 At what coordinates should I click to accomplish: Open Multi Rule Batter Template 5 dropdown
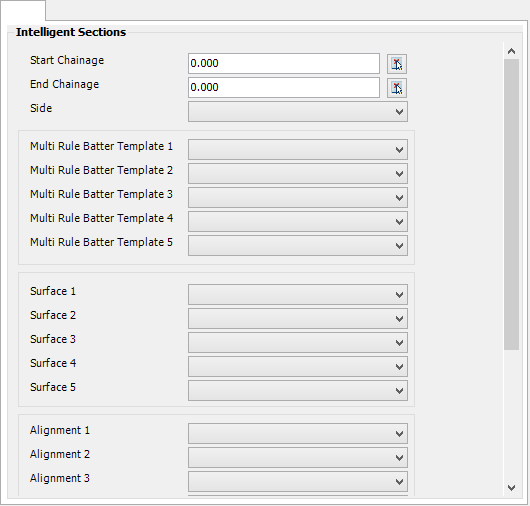coord(298,245)
